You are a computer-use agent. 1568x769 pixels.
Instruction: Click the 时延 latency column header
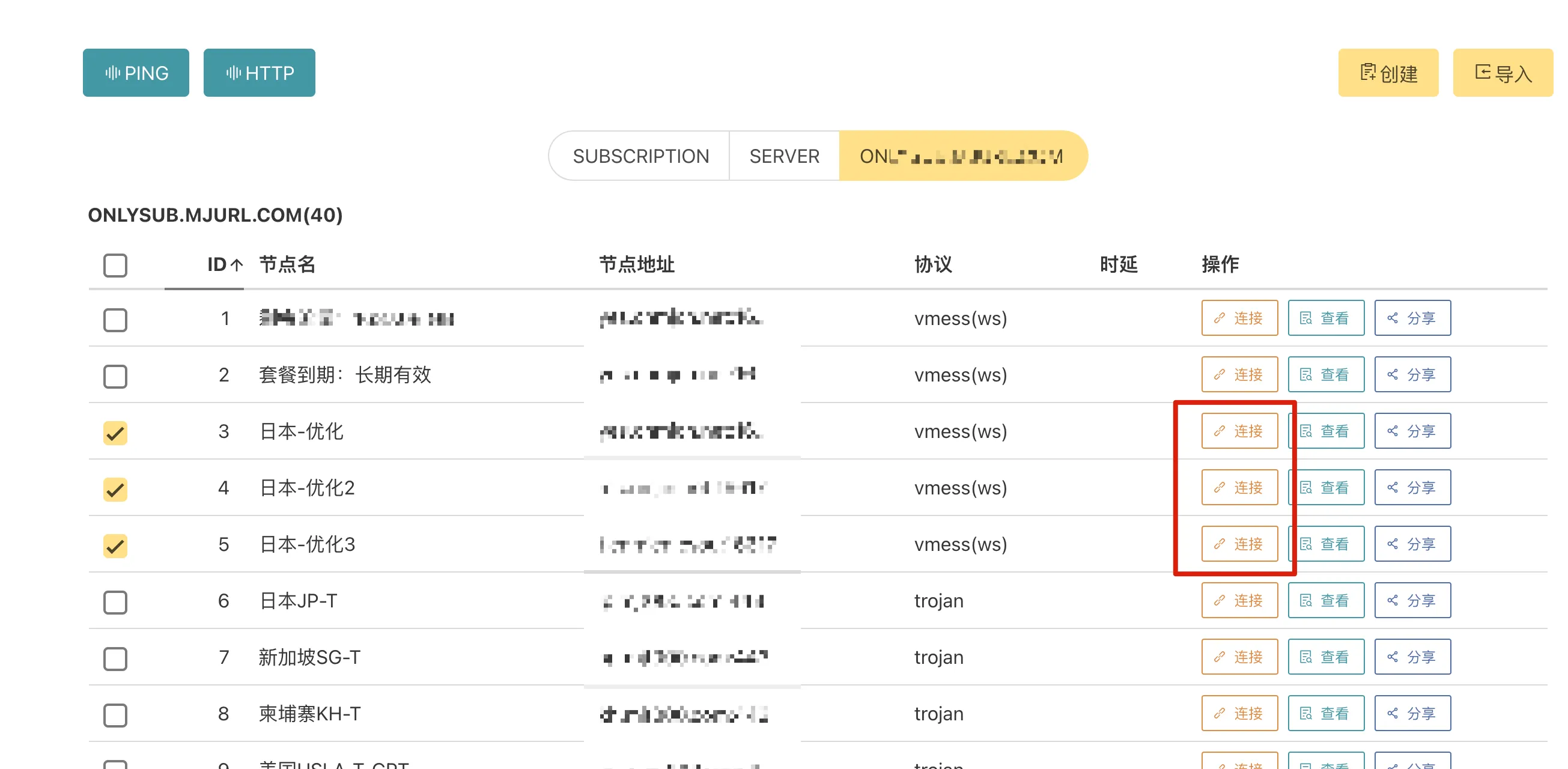(1118, 265)
